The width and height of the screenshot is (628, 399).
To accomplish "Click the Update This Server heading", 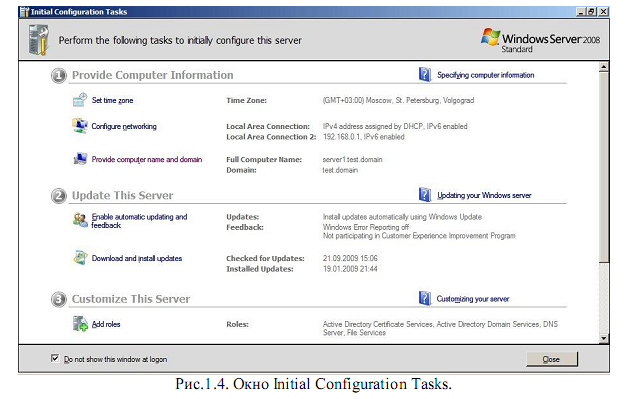I will tap(123, 195).
